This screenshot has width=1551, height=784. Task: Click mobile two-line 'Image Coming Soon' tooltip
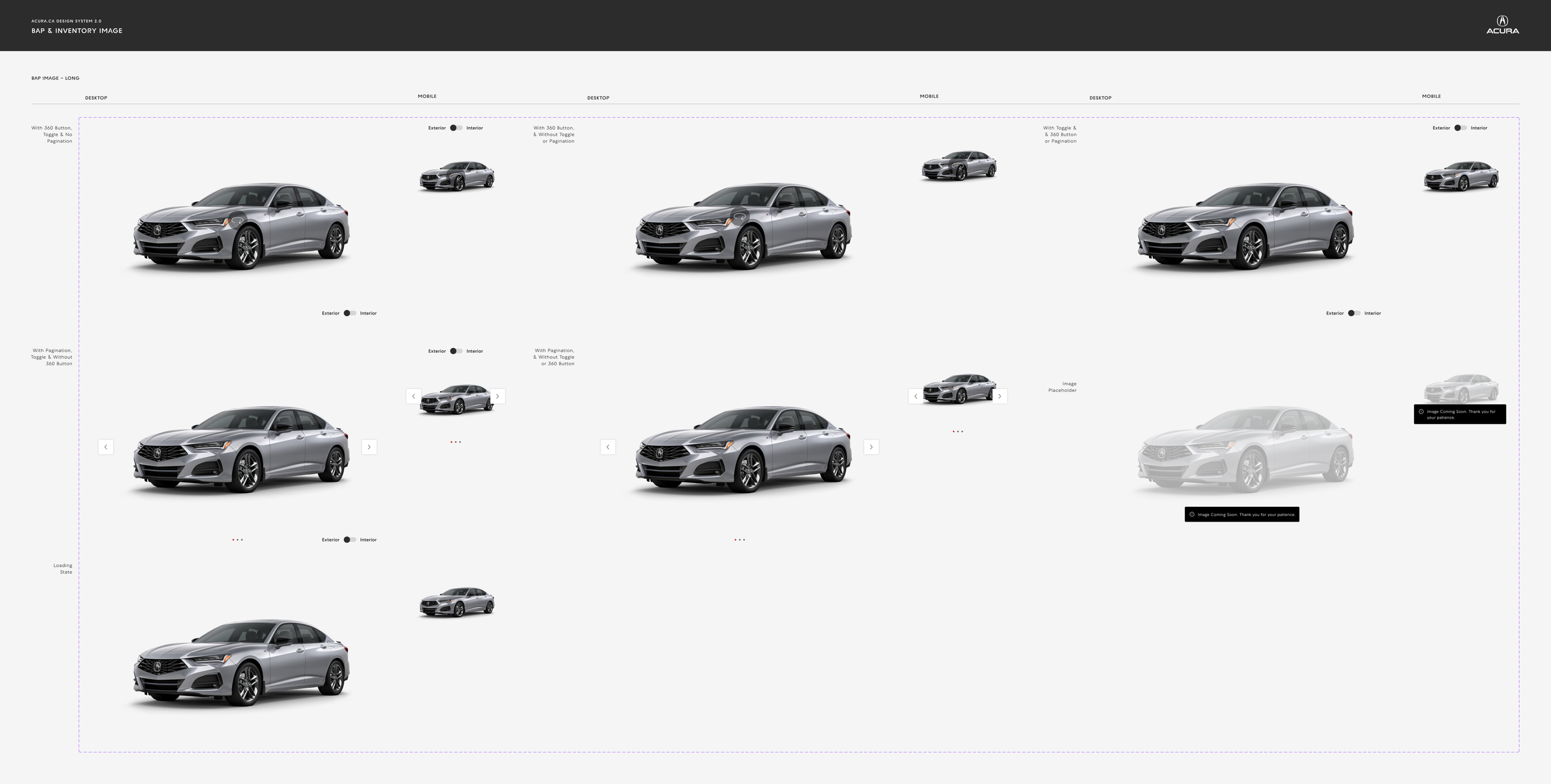(1460, 414)
